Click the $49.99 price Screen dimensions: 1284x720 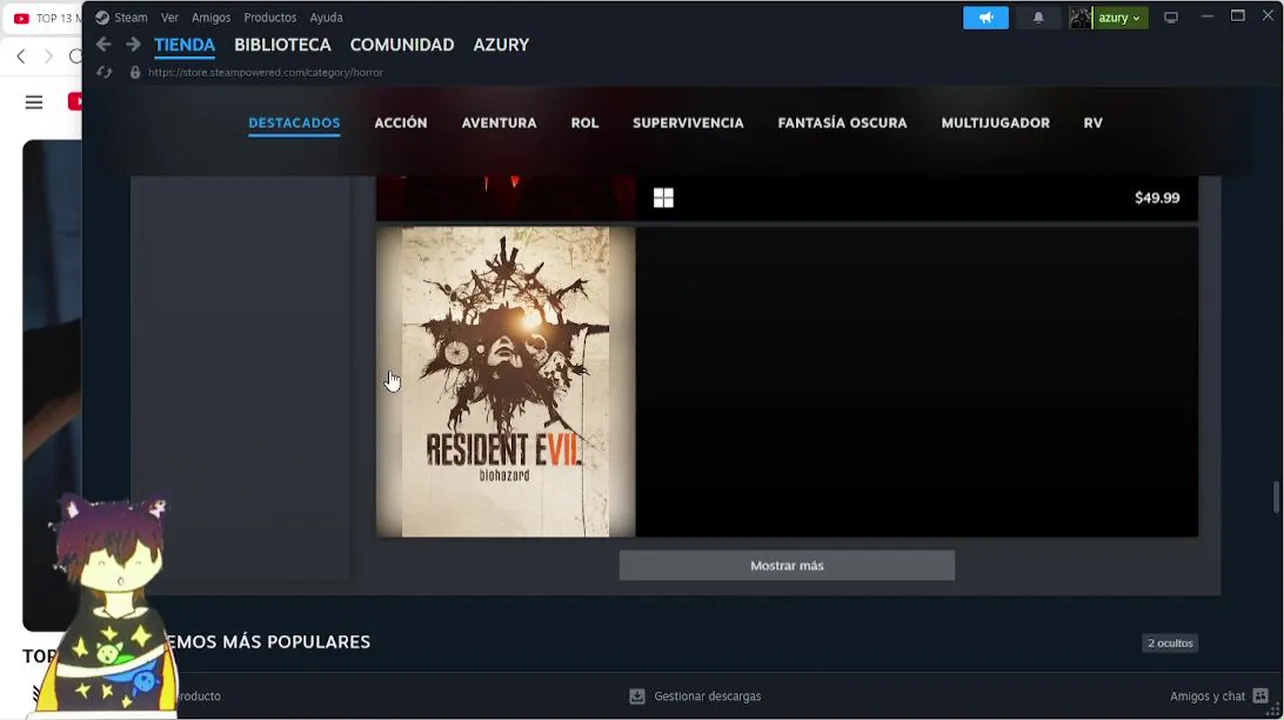[x=1157, y=198]
